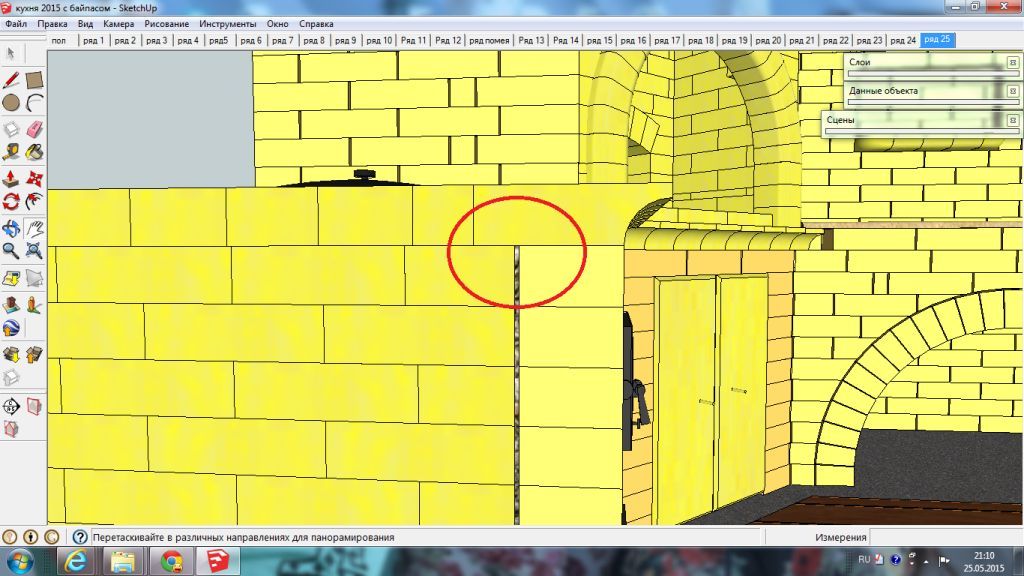Select the Paint Bucket tool

point(34,153)
